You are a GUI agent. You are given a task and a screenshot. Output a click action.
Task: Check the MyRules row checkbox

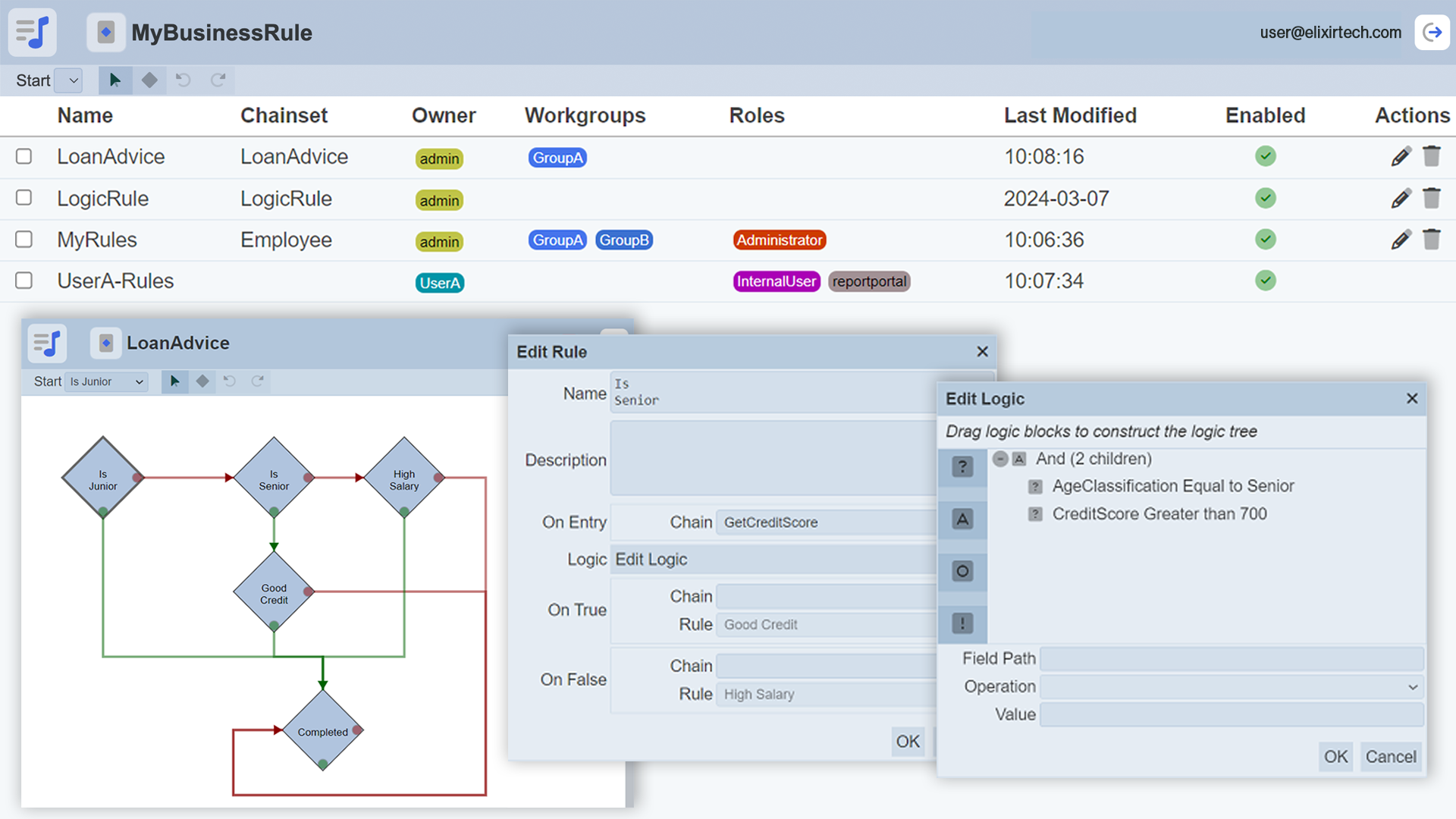pos(24,240)
